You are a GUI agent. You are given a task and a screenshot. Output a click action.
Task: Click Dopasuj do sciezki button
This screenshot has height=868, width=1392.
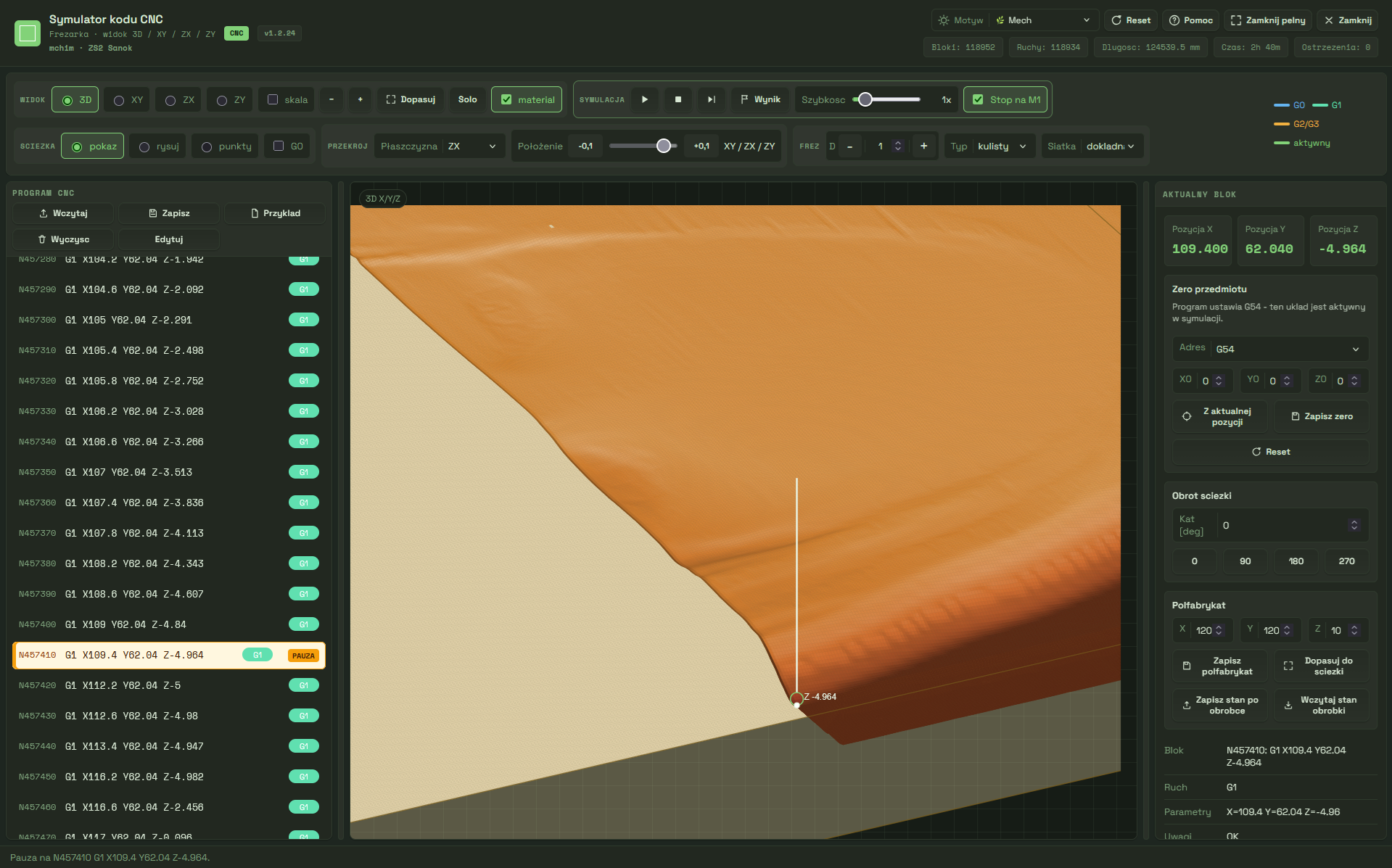[1322, 666]
